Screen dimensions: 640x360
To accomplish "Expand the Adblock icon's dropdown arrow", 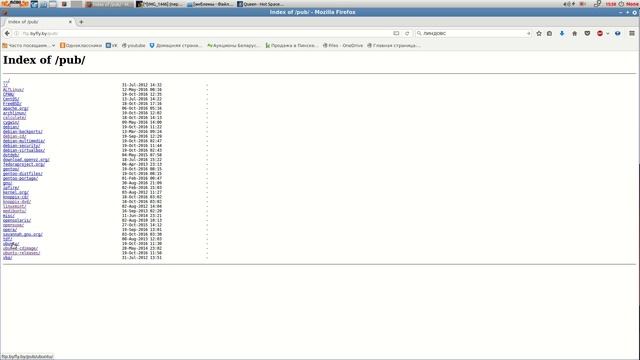I will [607, 33].
